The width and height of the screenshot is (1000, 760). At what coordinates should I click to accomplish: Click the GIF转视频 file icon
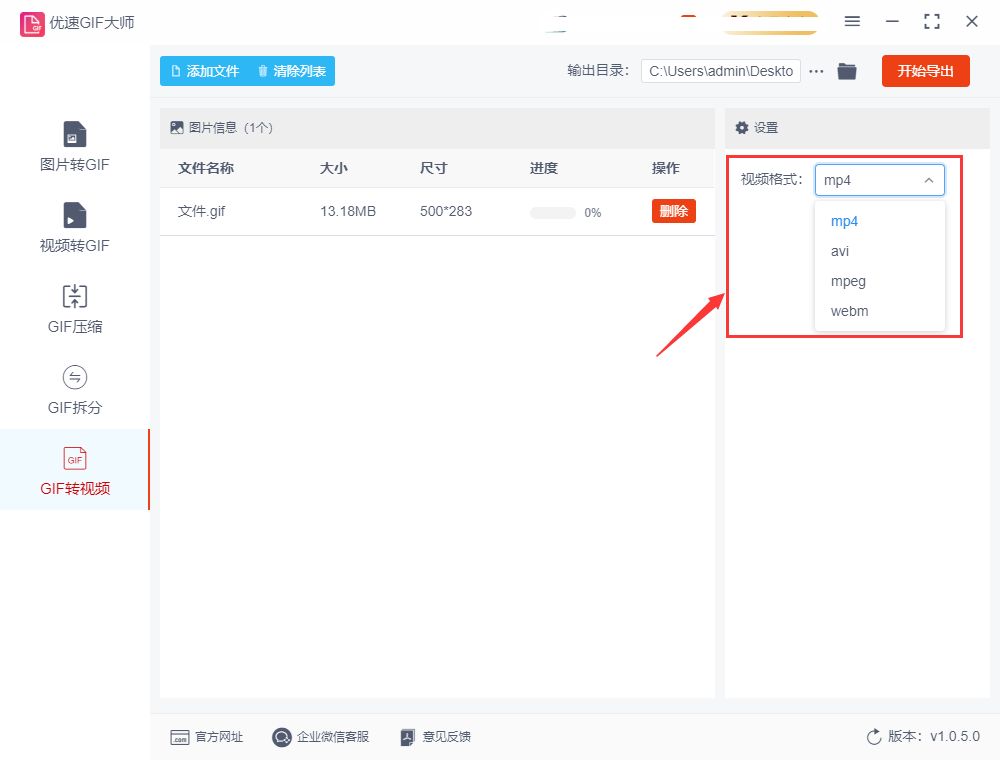coord(75,458)
